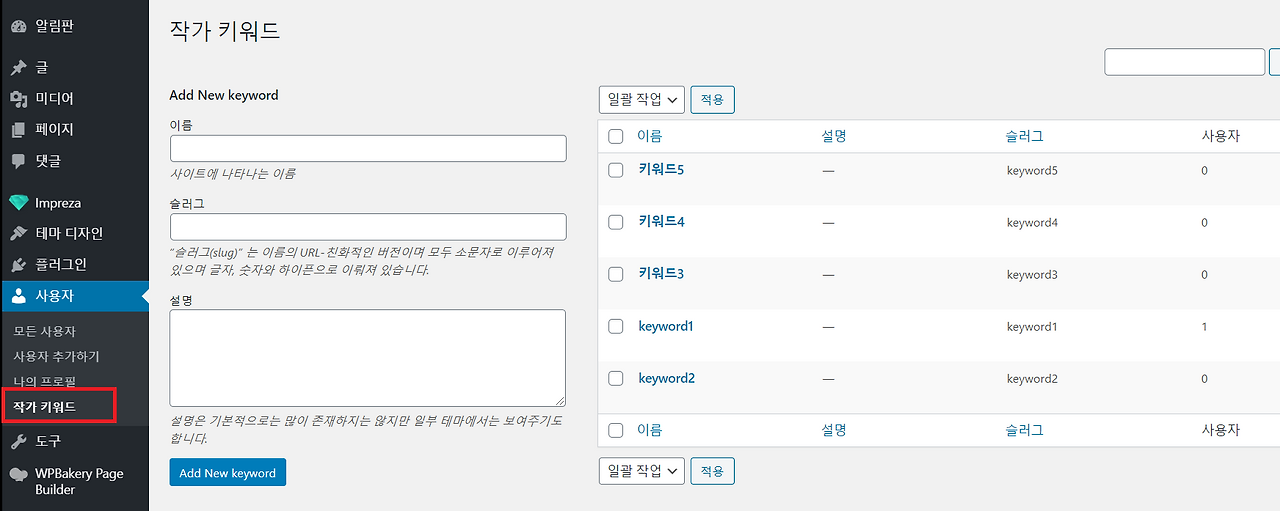
Task: Select the 페이지 pages icon
Action: [x=18, y=129]
